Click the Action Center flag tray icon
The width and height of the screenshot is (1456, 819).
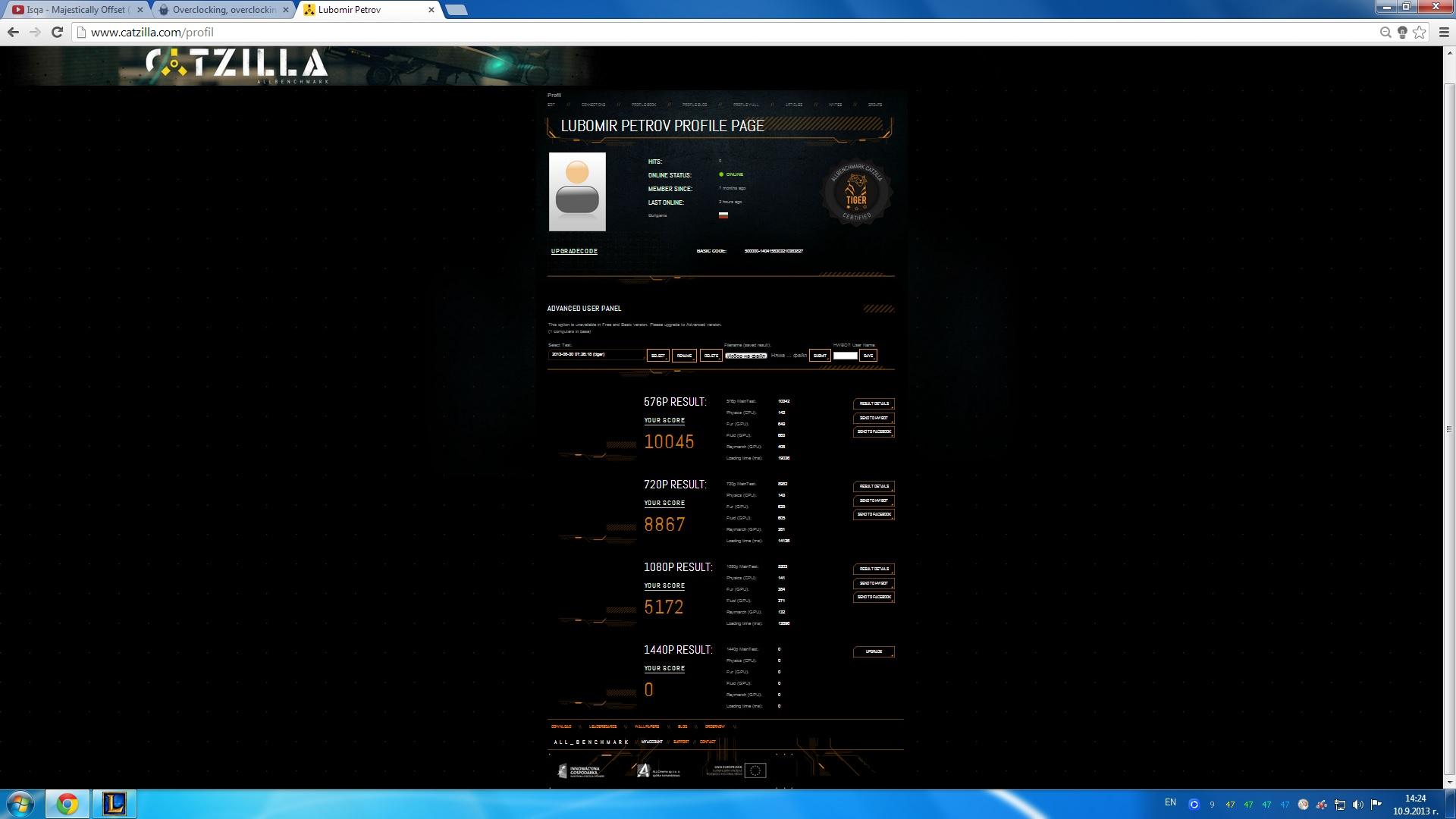coord(1376,805)
